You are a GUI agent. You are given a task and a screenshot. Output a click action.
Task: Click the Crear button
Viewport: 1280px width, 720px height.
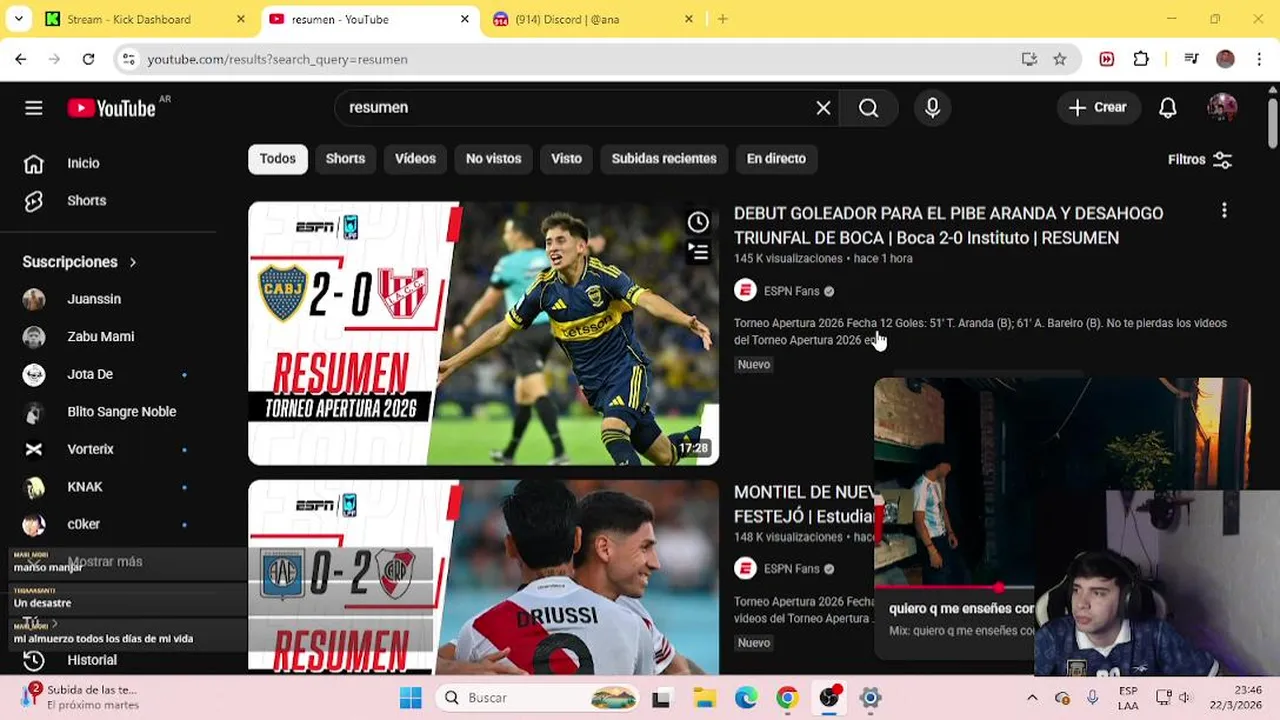pos(1097,108)
